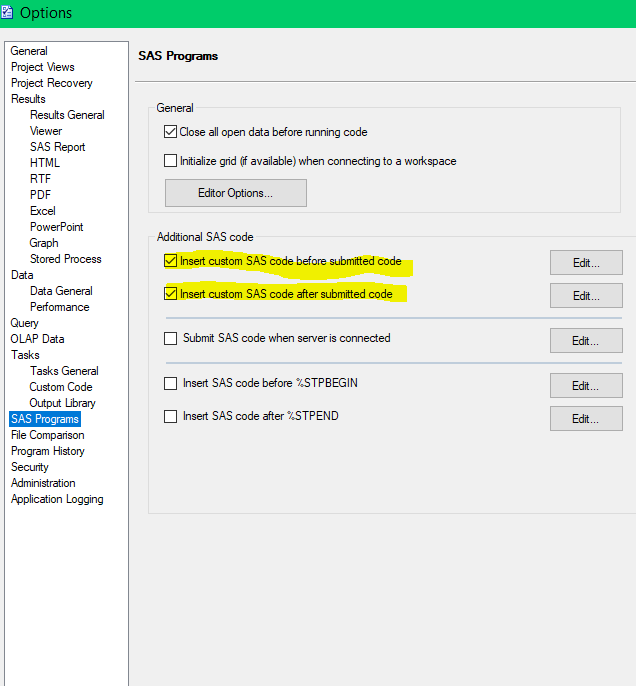Go to Project Recovery settings
Viewport: 636px width, 686px height.
click(52, 83)
